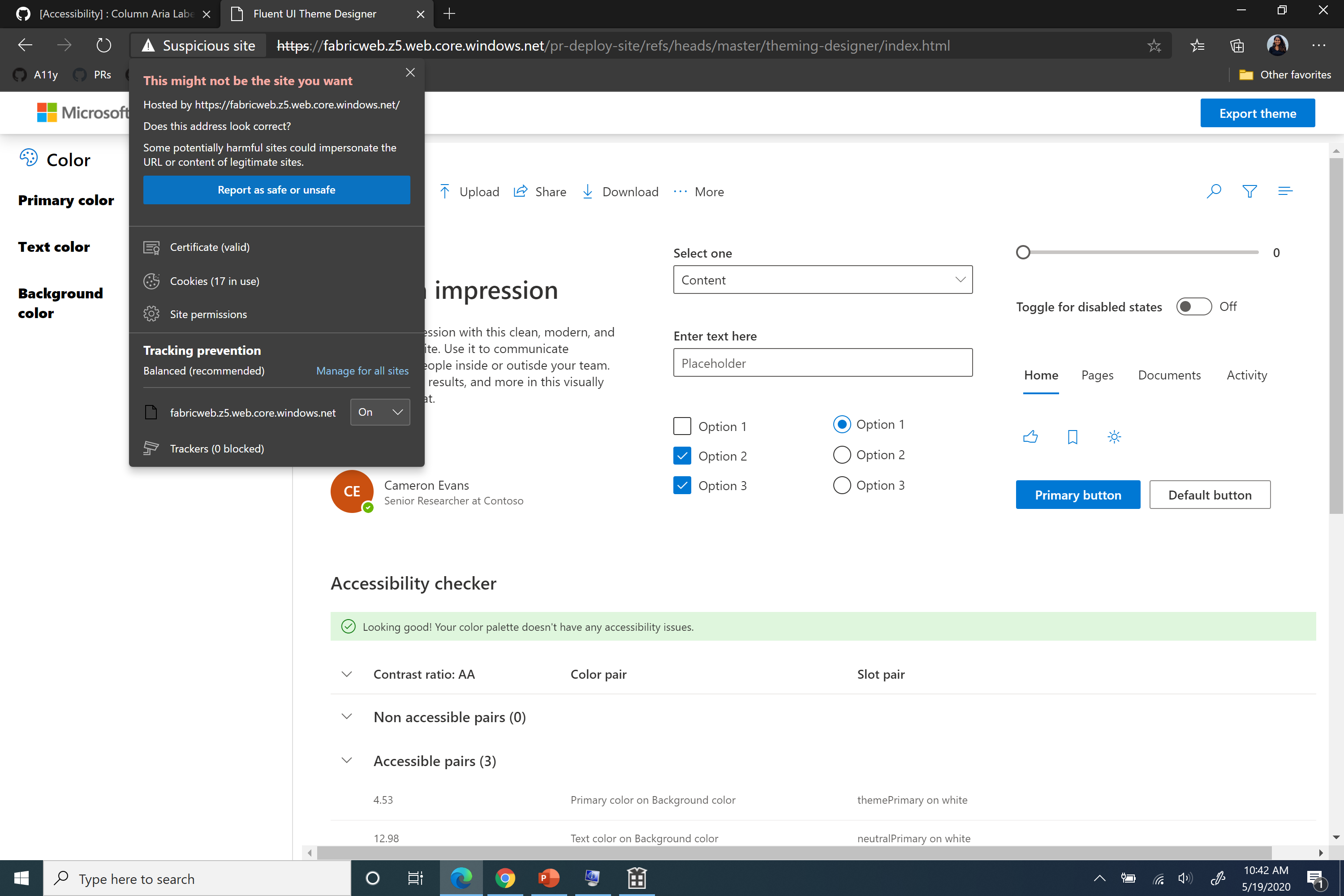Click the Share icon

click(x=521, y=191)
